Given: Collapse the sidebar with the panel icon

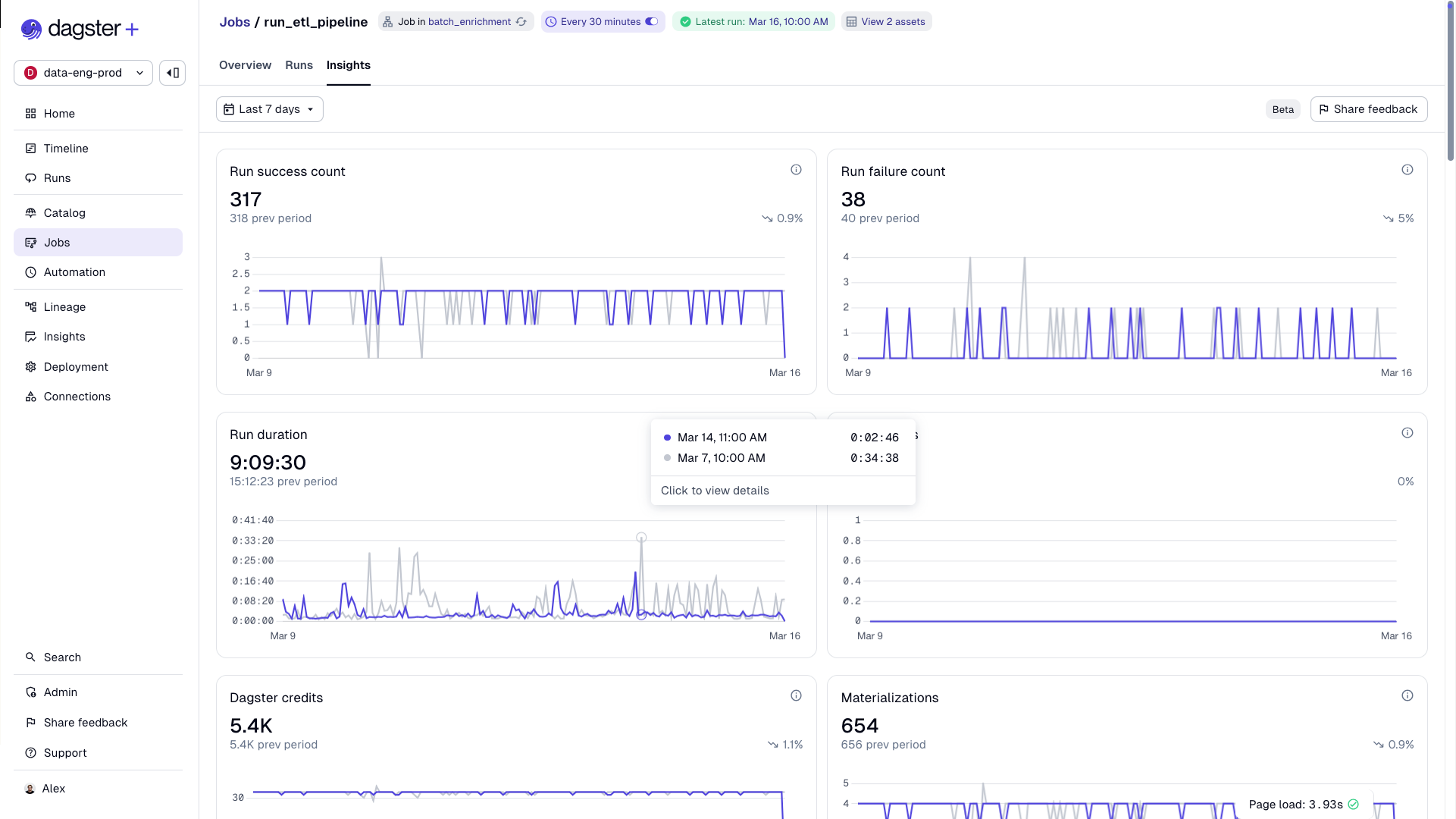Looking at the screenshot, I should tap(173, 73).
